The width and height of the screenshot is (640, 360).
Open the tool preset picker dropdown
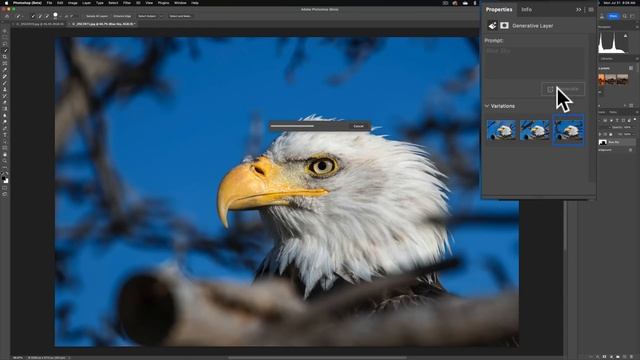pyautogui.click(x=23, y=16)
